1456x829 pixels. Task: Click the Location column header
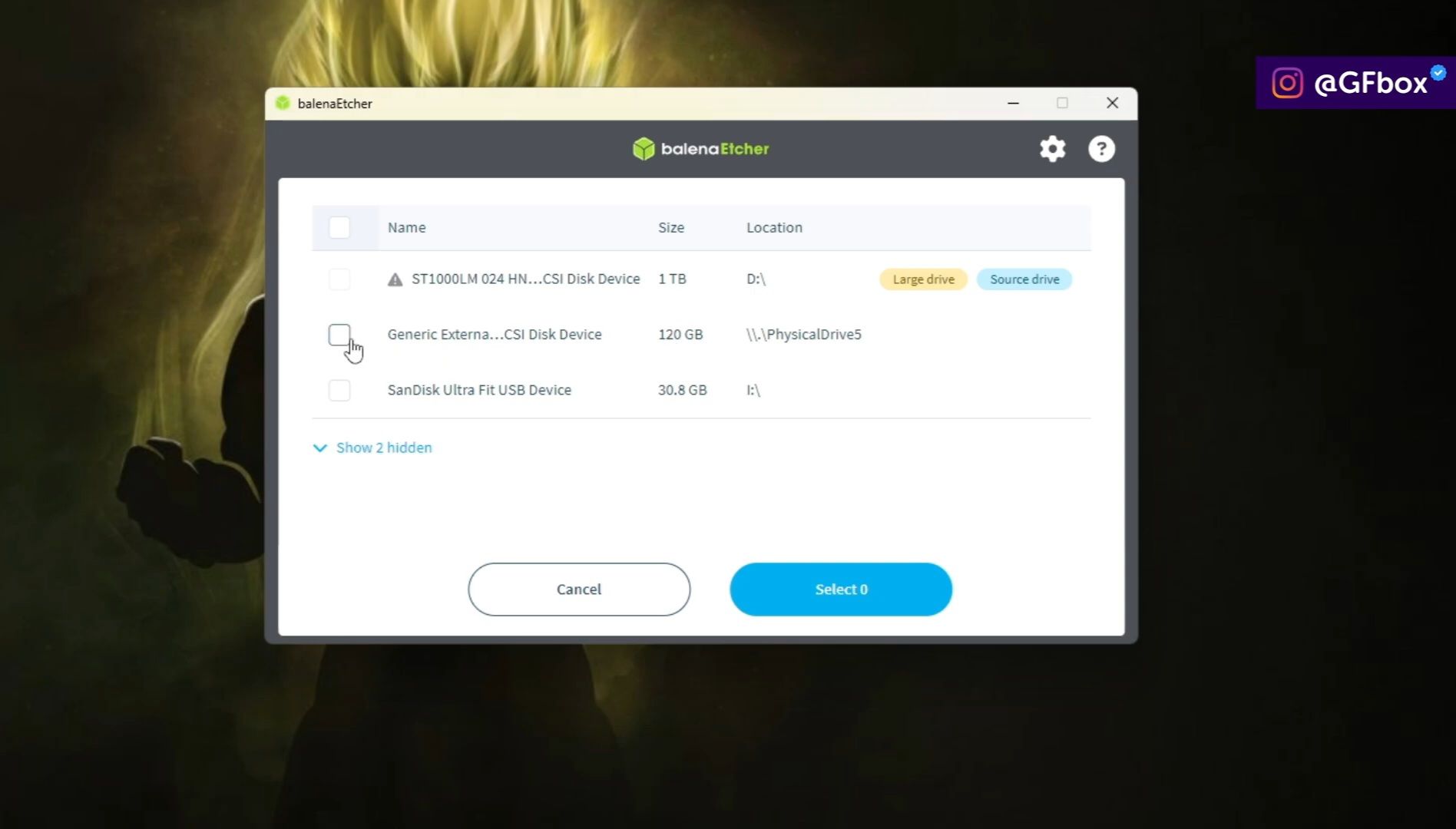click(x=774, y=227)
